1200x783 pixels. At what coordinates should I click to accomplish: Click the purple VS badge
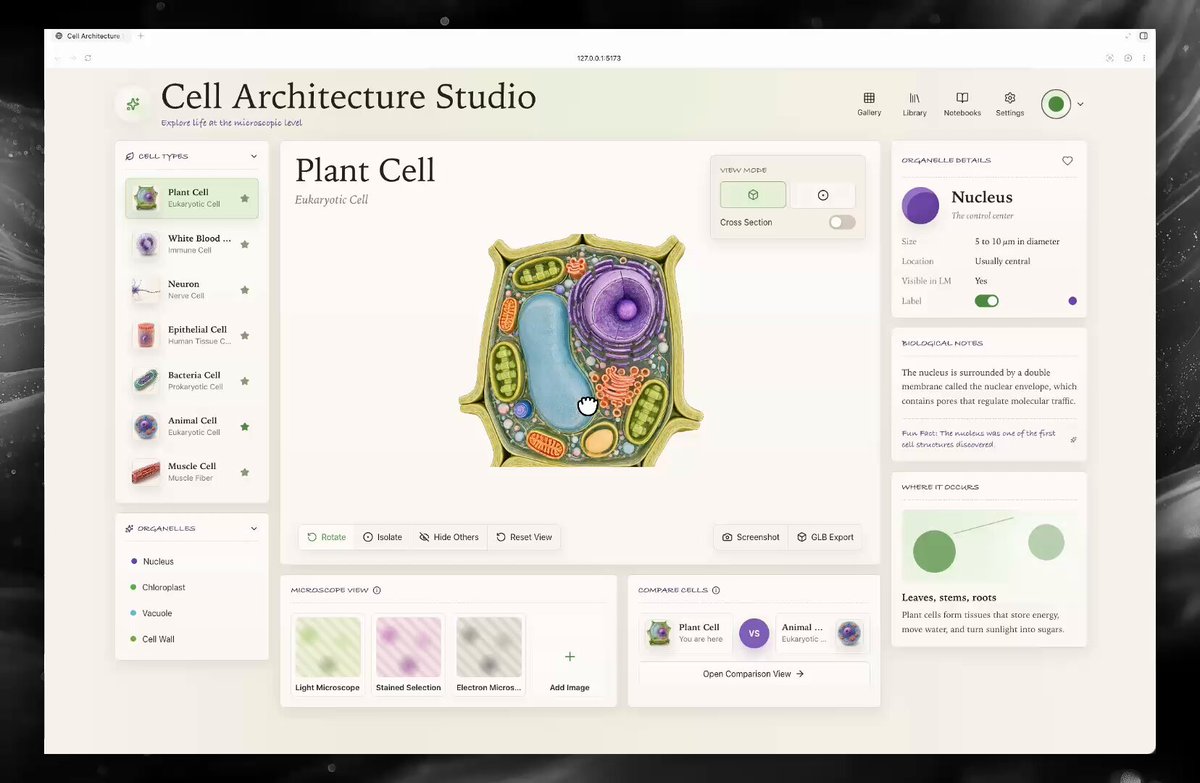point(754,633)
